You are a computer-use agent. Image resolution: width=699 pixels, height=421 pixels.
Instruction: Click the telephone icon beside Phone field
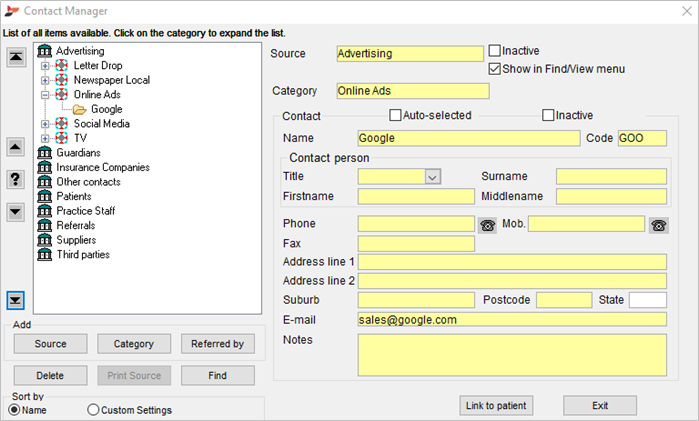[487, 225]
